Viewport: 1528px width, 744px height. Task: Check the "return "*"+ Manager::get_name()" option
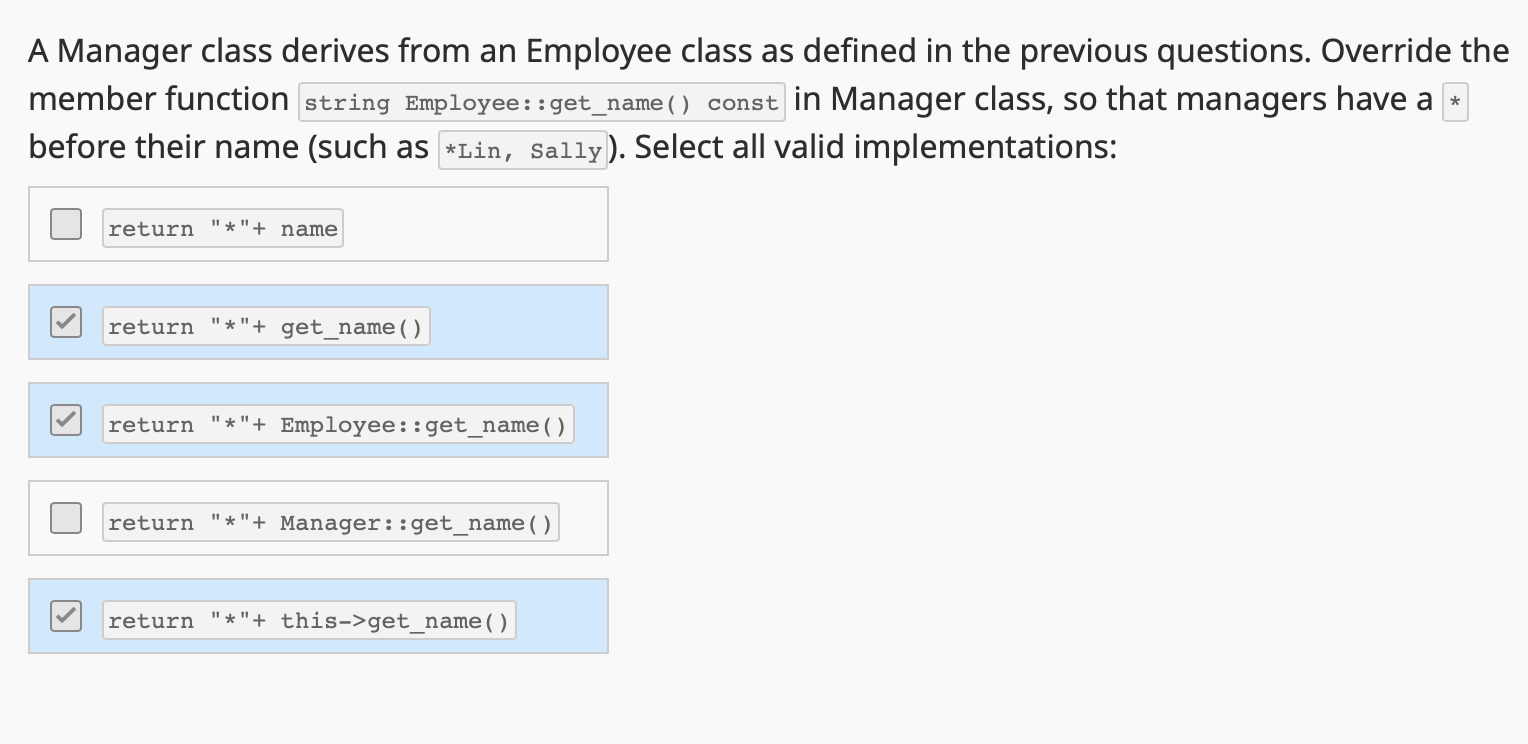pos(66,518)
